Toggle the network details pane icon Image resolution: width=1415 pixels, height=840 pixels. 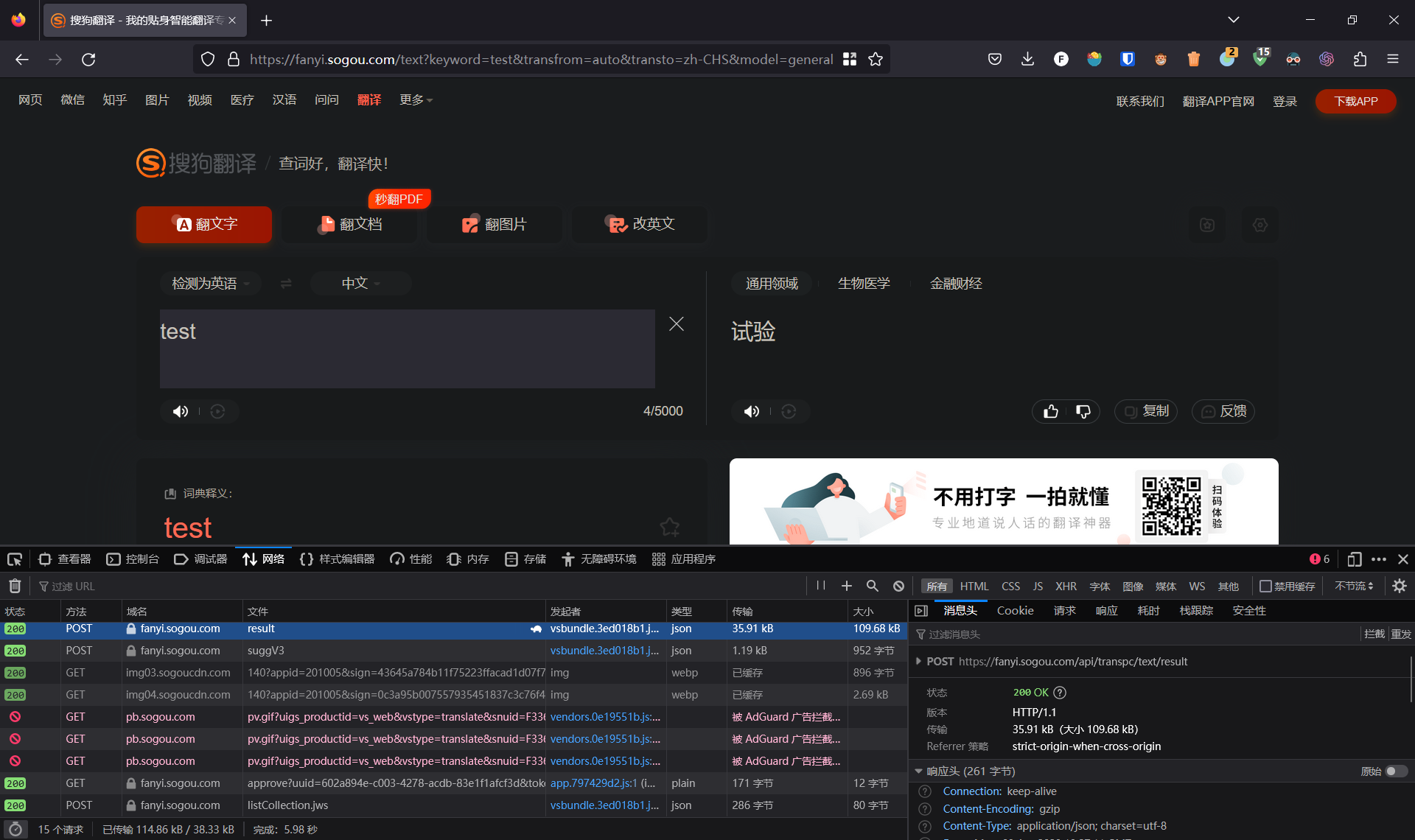[921, 611]
